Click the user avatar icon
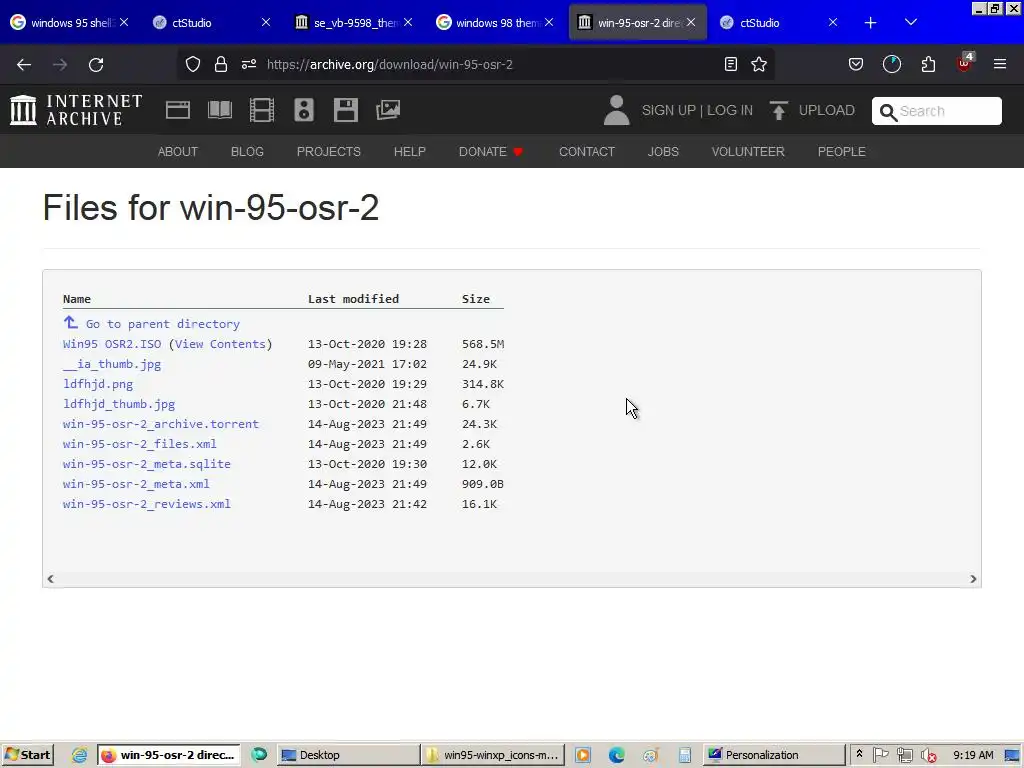Screen dimensions: 1024x768 [x=616, y=110]
